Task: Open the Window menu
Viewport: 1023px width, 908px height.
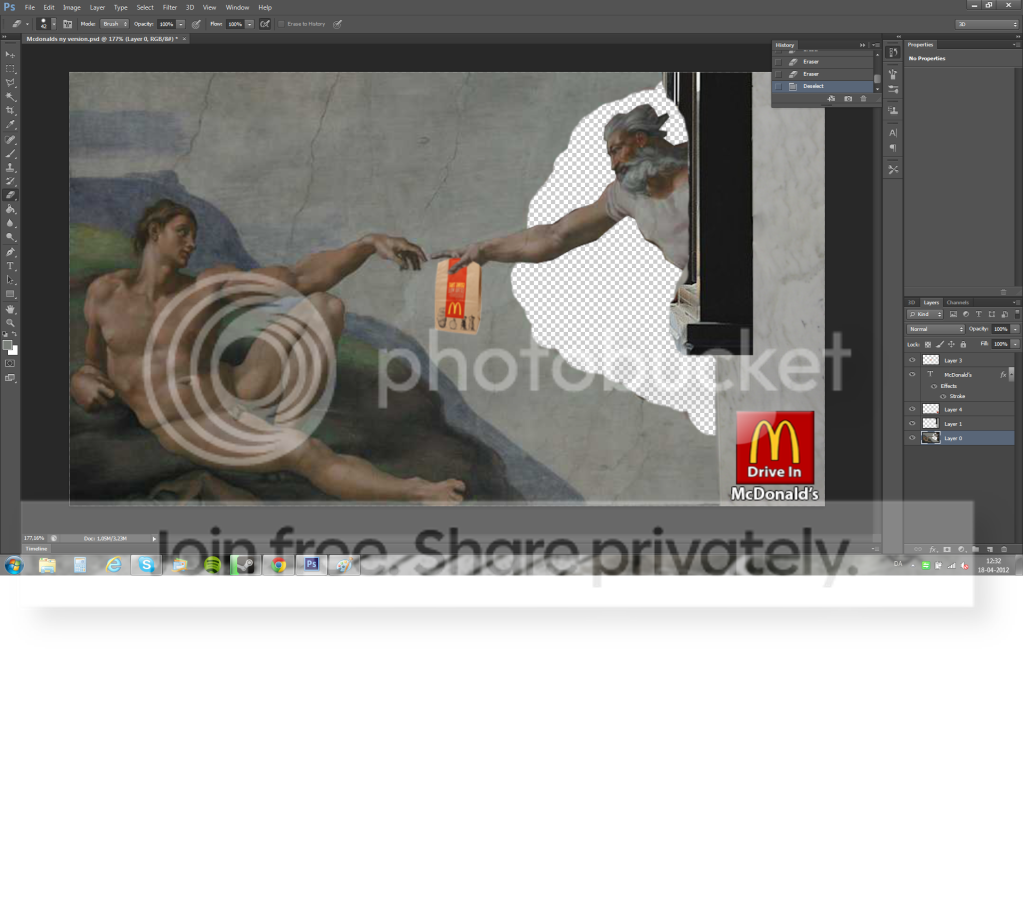Action: 237,8
